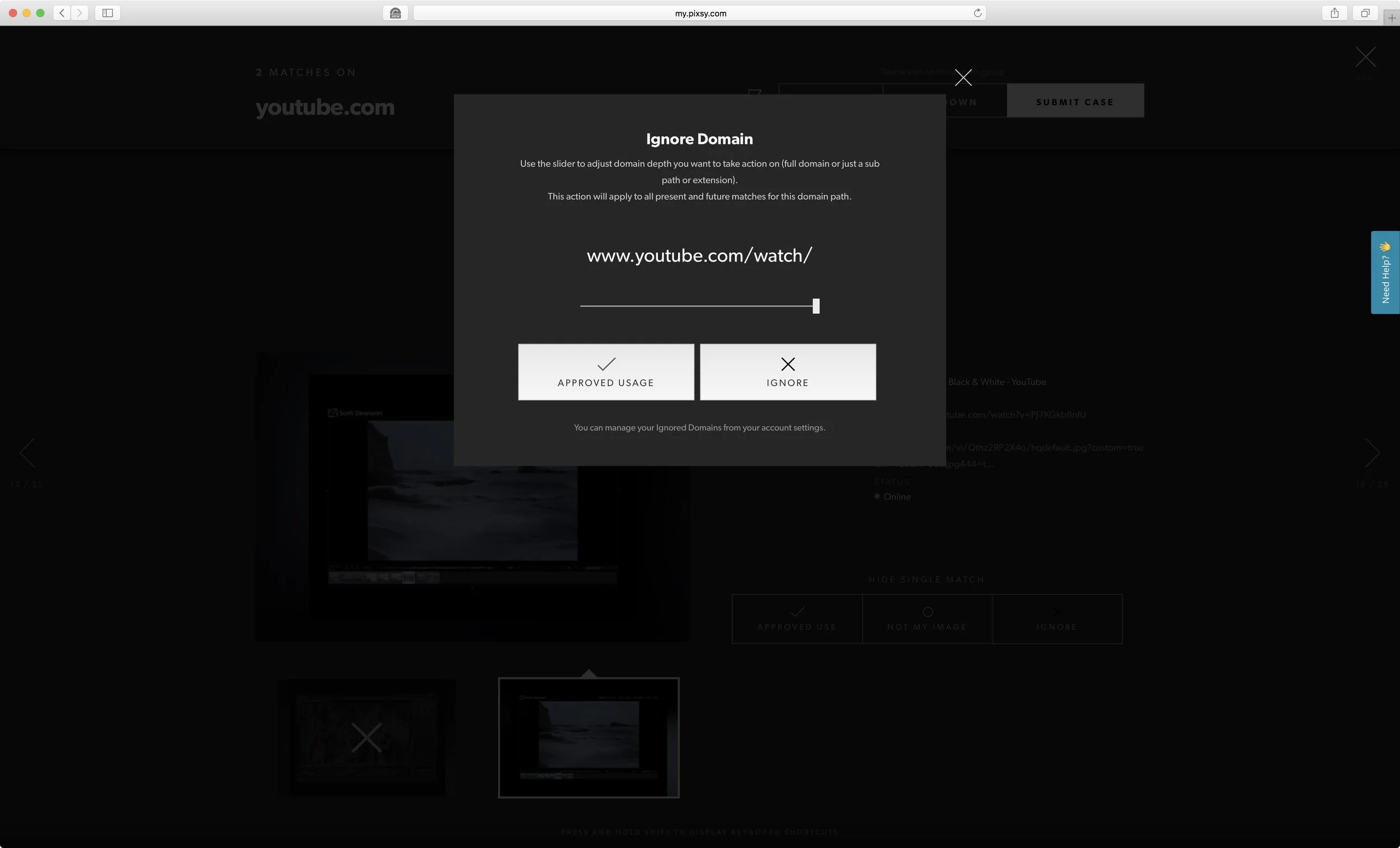1400x848 pixels.
Task: Open the Need Help side tab
Action: [x=1385, y=273]
